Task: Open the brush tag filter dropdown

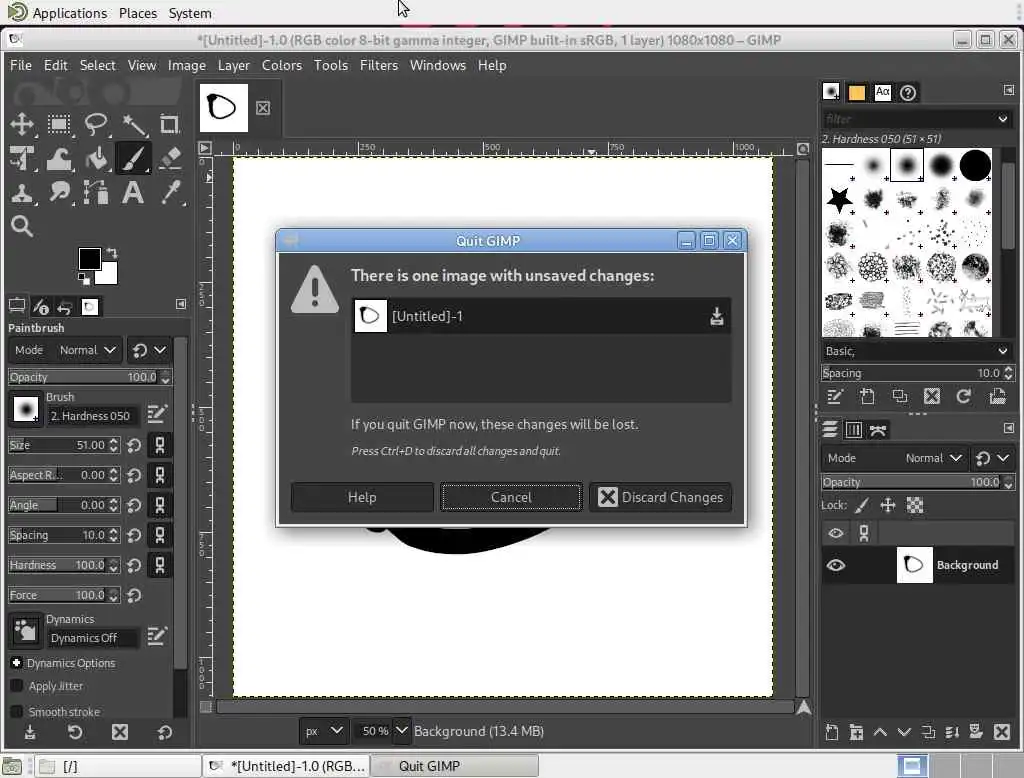Action: click(x=1002, y=119)
